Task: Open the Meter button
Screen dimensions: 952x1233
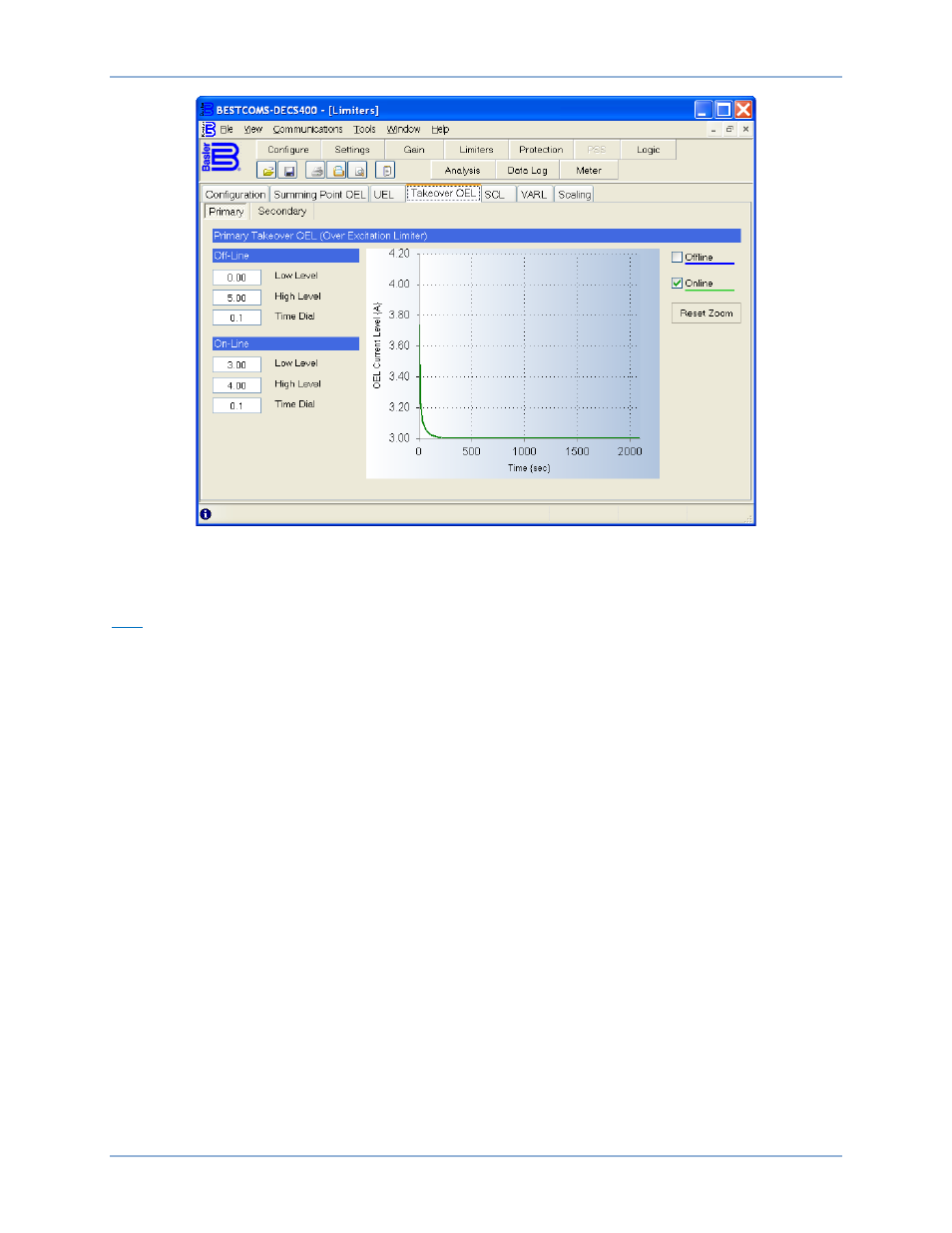Action: point(589,171)
